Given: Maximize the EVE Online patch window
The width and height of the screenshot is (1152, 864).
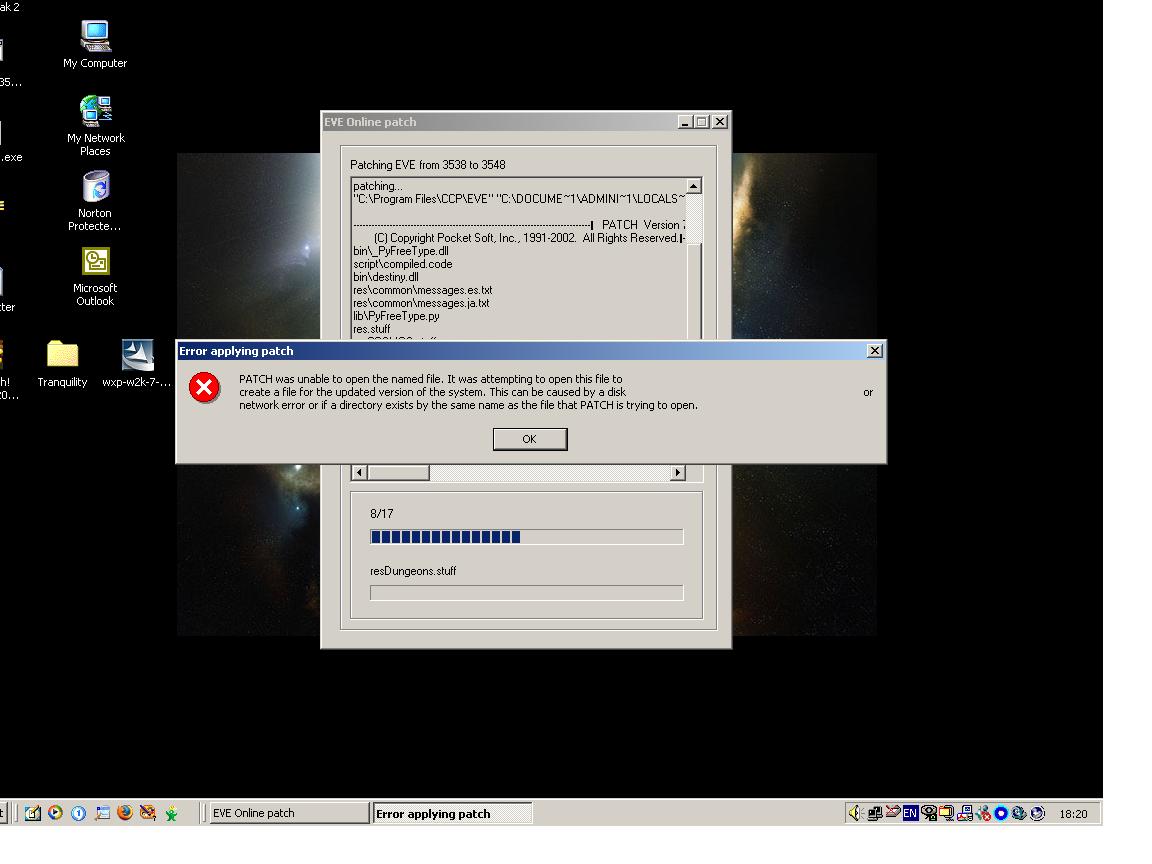Looking at the screenshot, I should coord(702,122).
